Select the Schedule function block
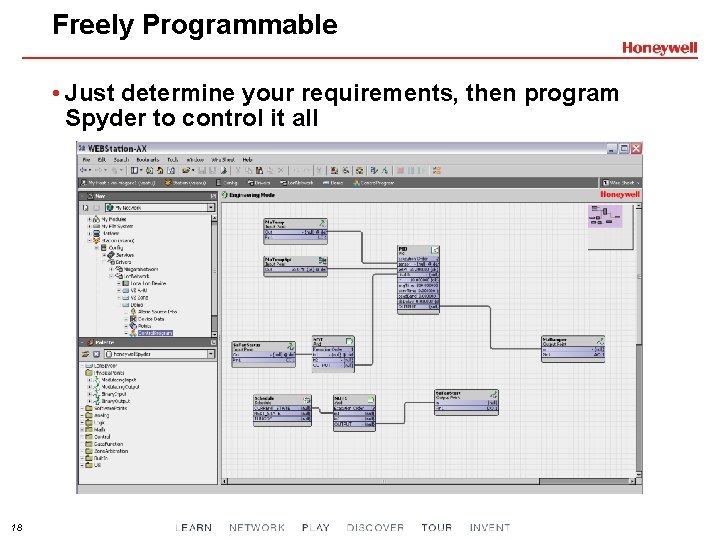Screen dimensions: 720x540 [x=282, y=411]
